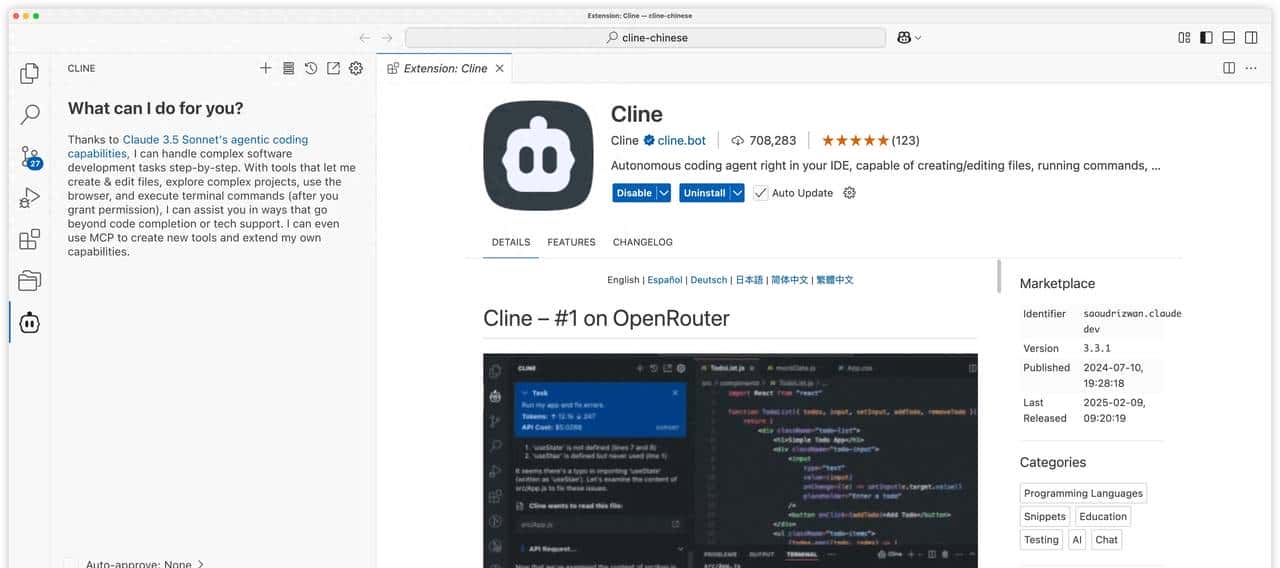The image size is (1280, 568).
Task: Click the cline-chinese search command bar
Action: (645, 38)
